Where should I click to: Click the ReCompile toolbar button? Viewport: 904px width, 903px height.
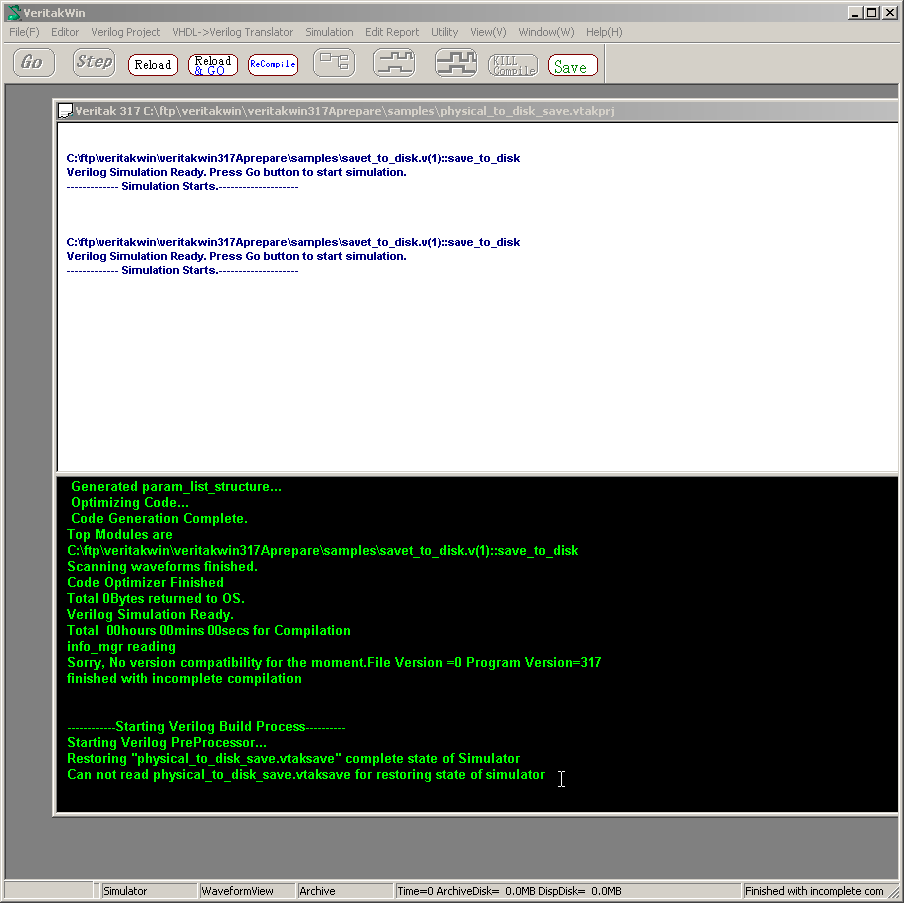pos(273,65)
